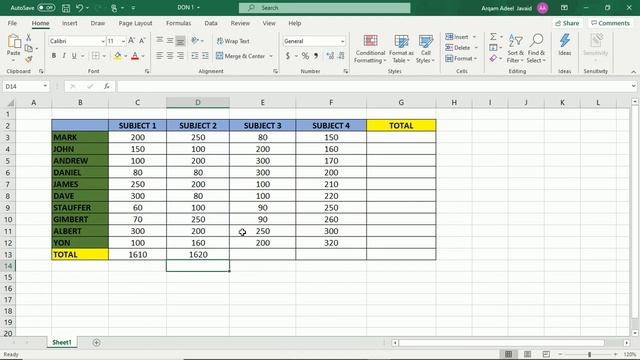640x360 pixels.
Task: Open the Font Color dropdown arrow
Action: click(143, 56)
